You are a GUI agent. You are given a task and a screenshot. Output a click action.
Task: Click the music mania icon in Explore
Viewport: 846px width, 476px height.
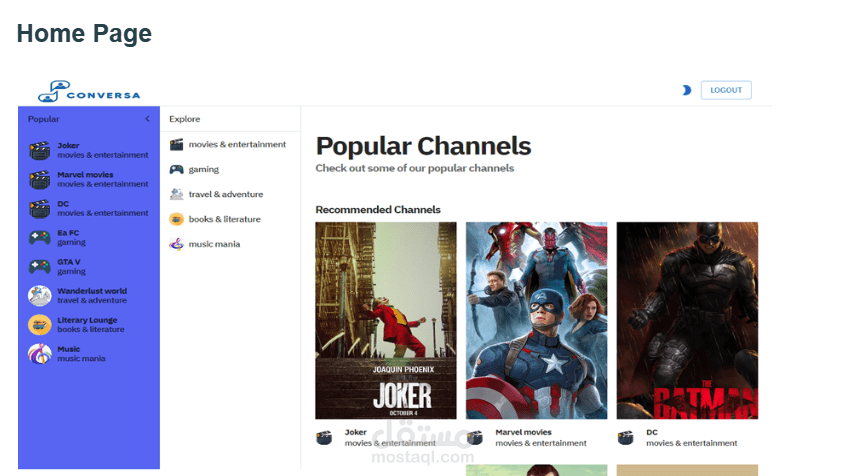tap(176, 244)
